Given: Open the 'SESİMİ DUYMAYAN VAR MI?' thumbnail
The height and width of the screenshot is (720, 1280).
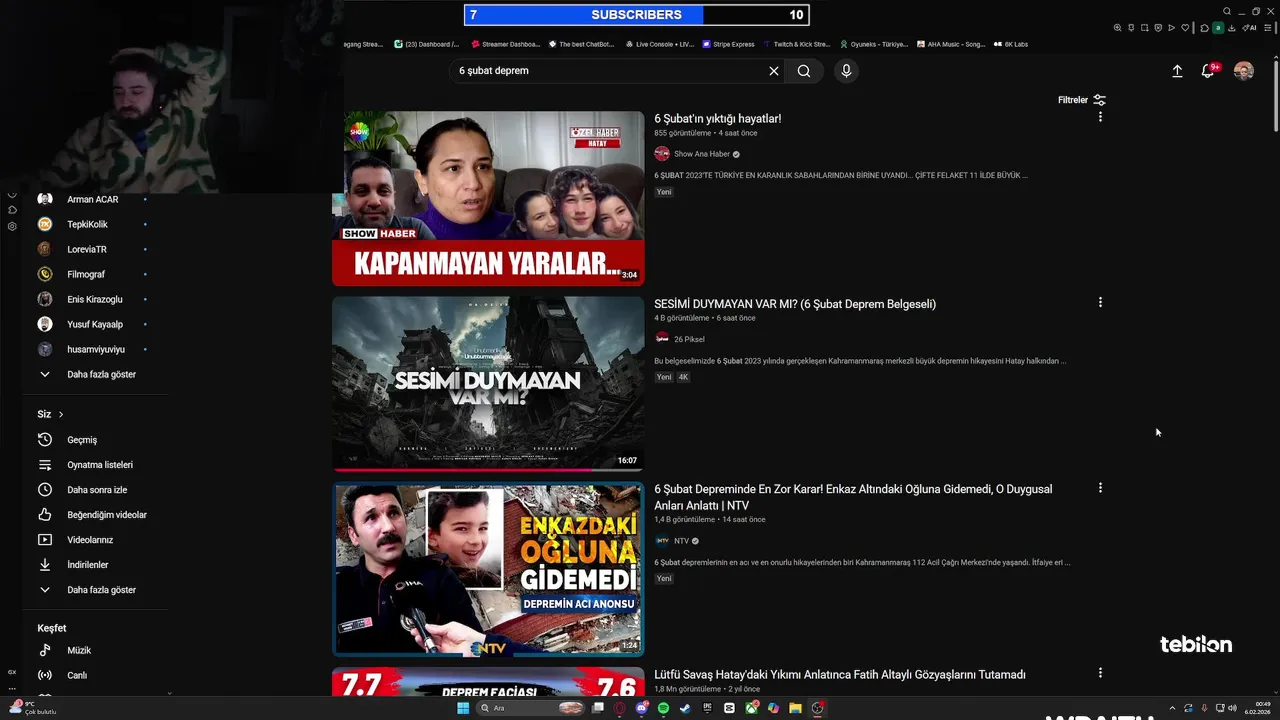Looking at the screenshot, I should click(x=488, y=384).
